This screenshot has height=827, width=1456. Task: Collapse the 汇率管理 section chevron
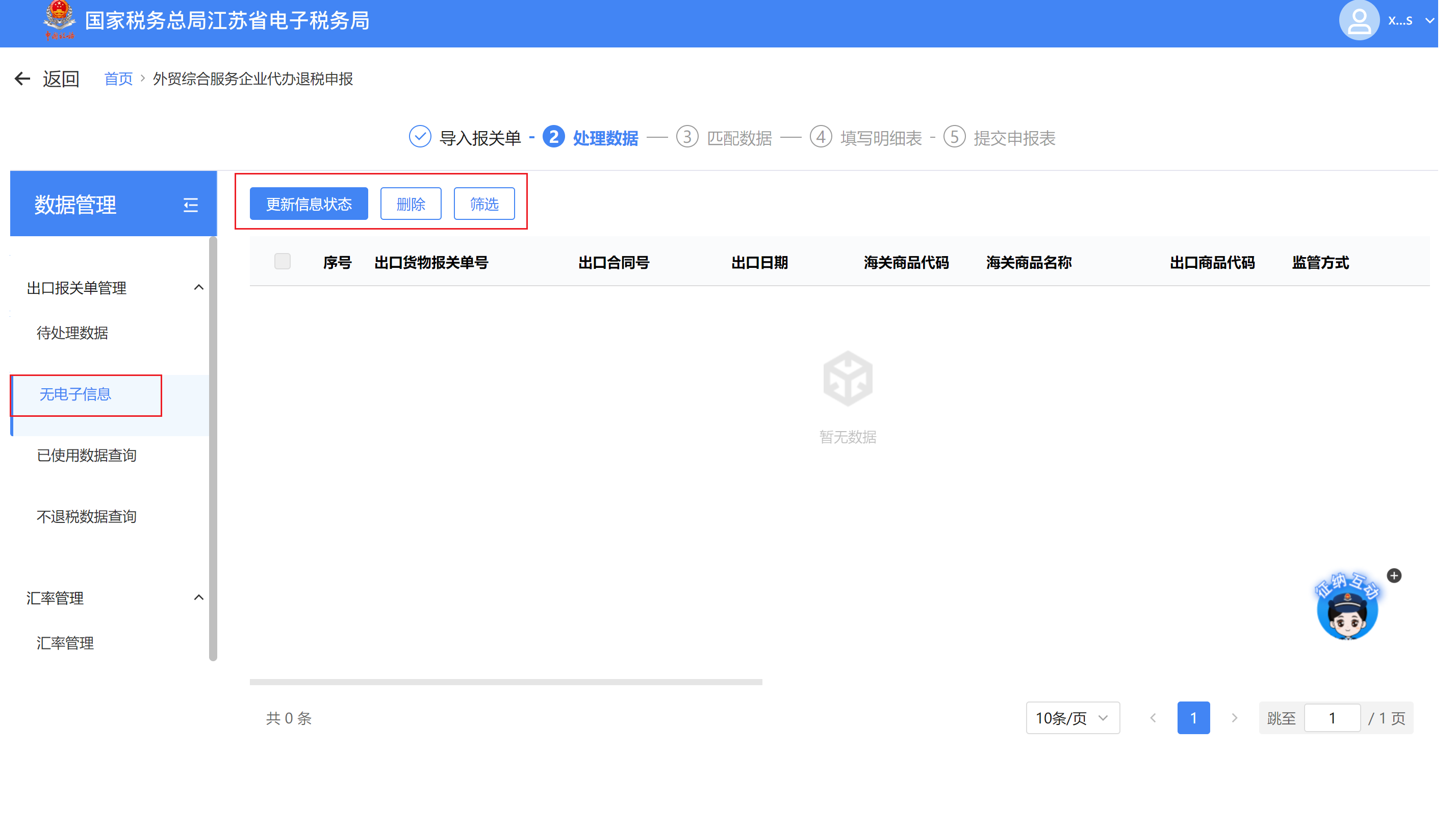coord(198,597)
